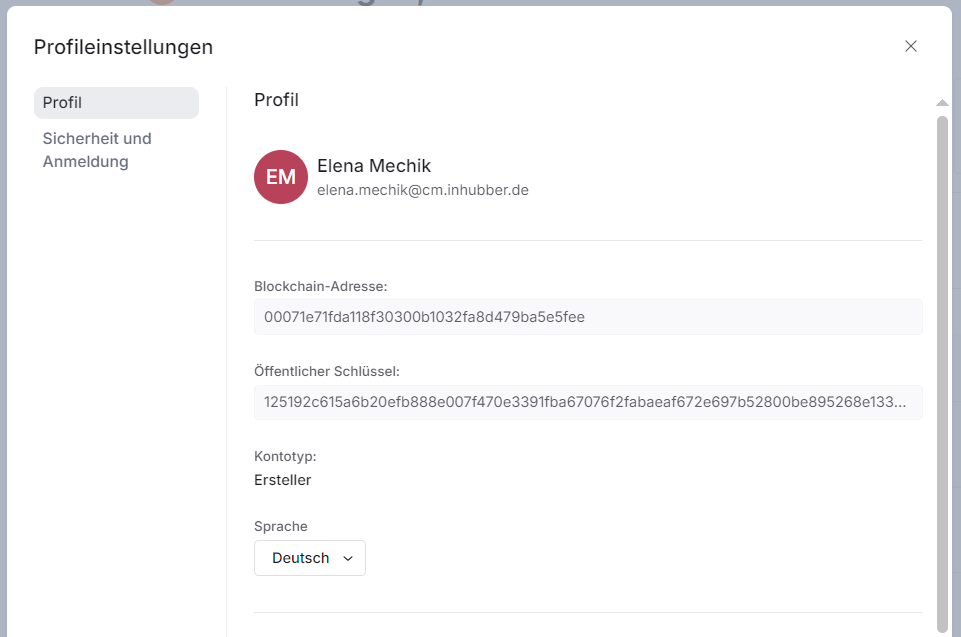This screenshot has height=637, width=961.
Task: Click the vertical scrollbar thumb
Action: 942,370
